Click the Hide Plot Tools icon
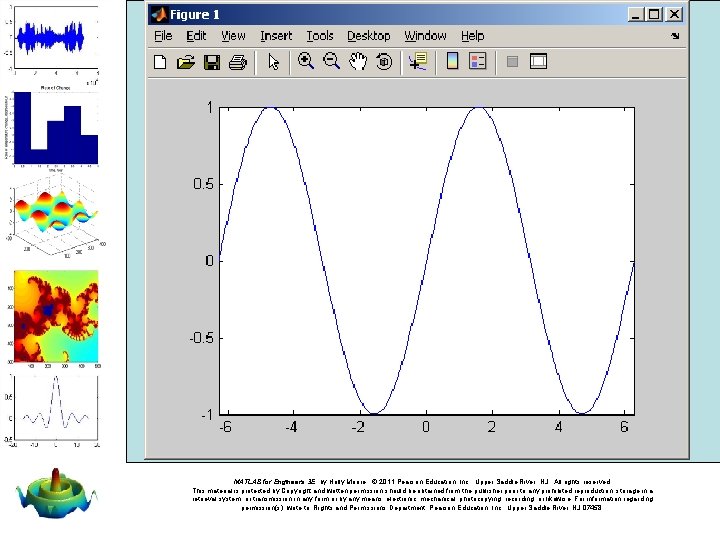Viewport: 720px width, 540px height. click(x=512, y=62)
